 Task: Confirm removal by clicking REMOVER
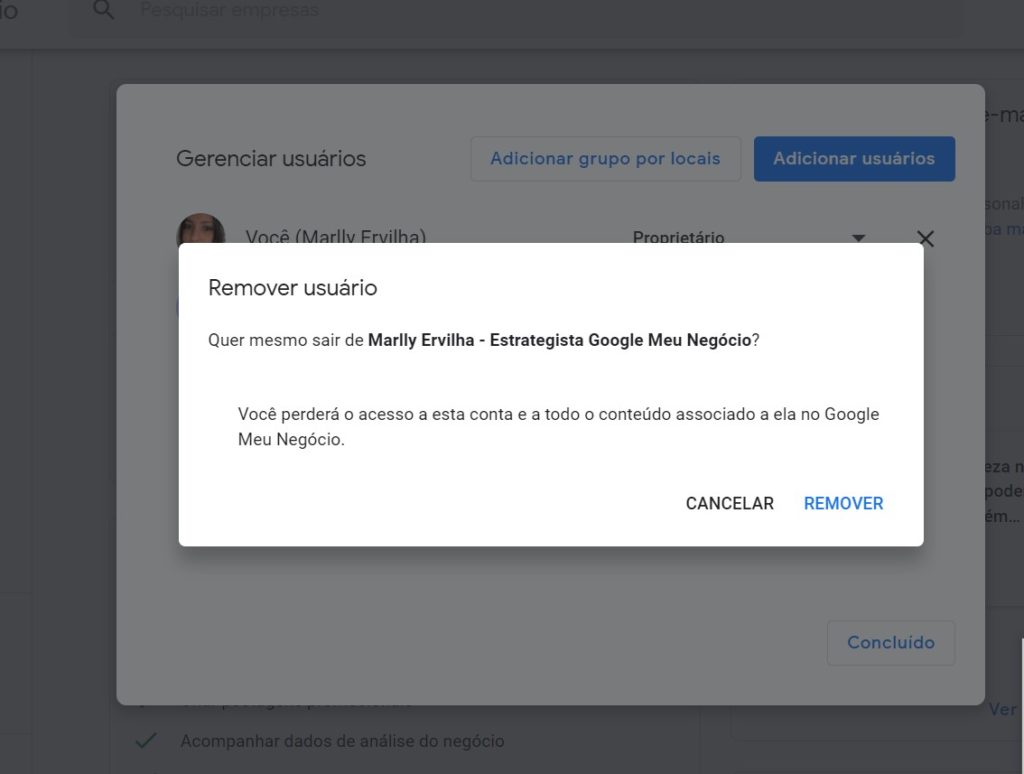click(842, 503)
